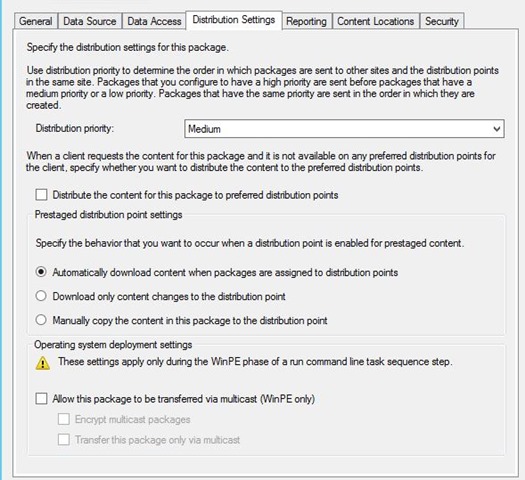
Task: Click the Distribution priority label
Action: pos(75,128)
